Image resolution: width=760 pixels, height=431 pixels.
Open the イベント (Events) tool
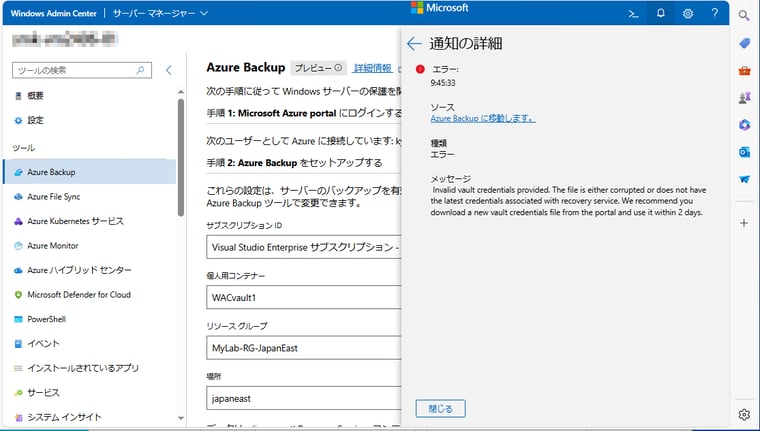[90, 344]
